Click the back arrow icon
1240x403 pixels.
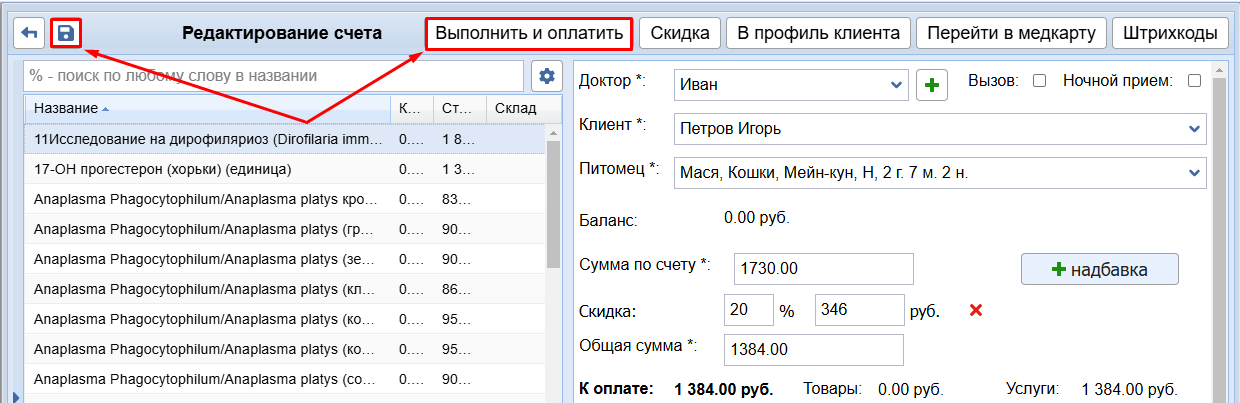coord(29,33)
